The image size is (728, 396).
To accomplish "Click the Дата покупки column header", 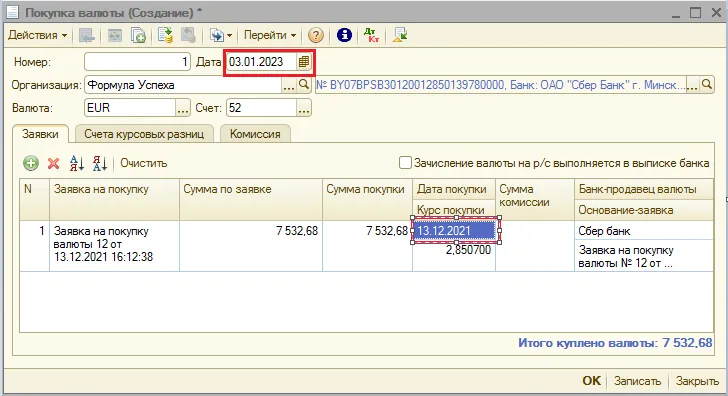I will (454, 189).
